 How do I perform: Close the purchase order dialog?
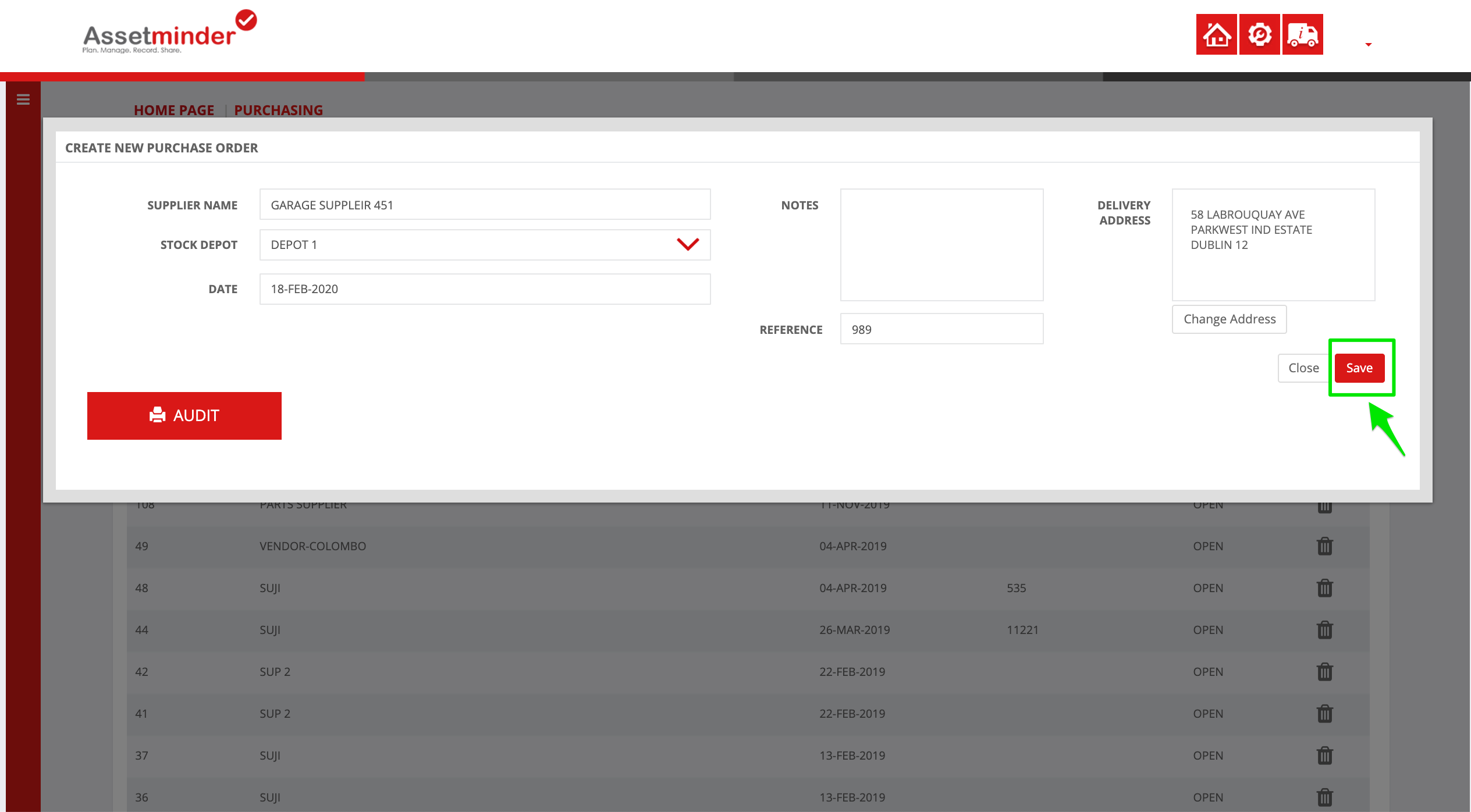(x=1303, y=368)
